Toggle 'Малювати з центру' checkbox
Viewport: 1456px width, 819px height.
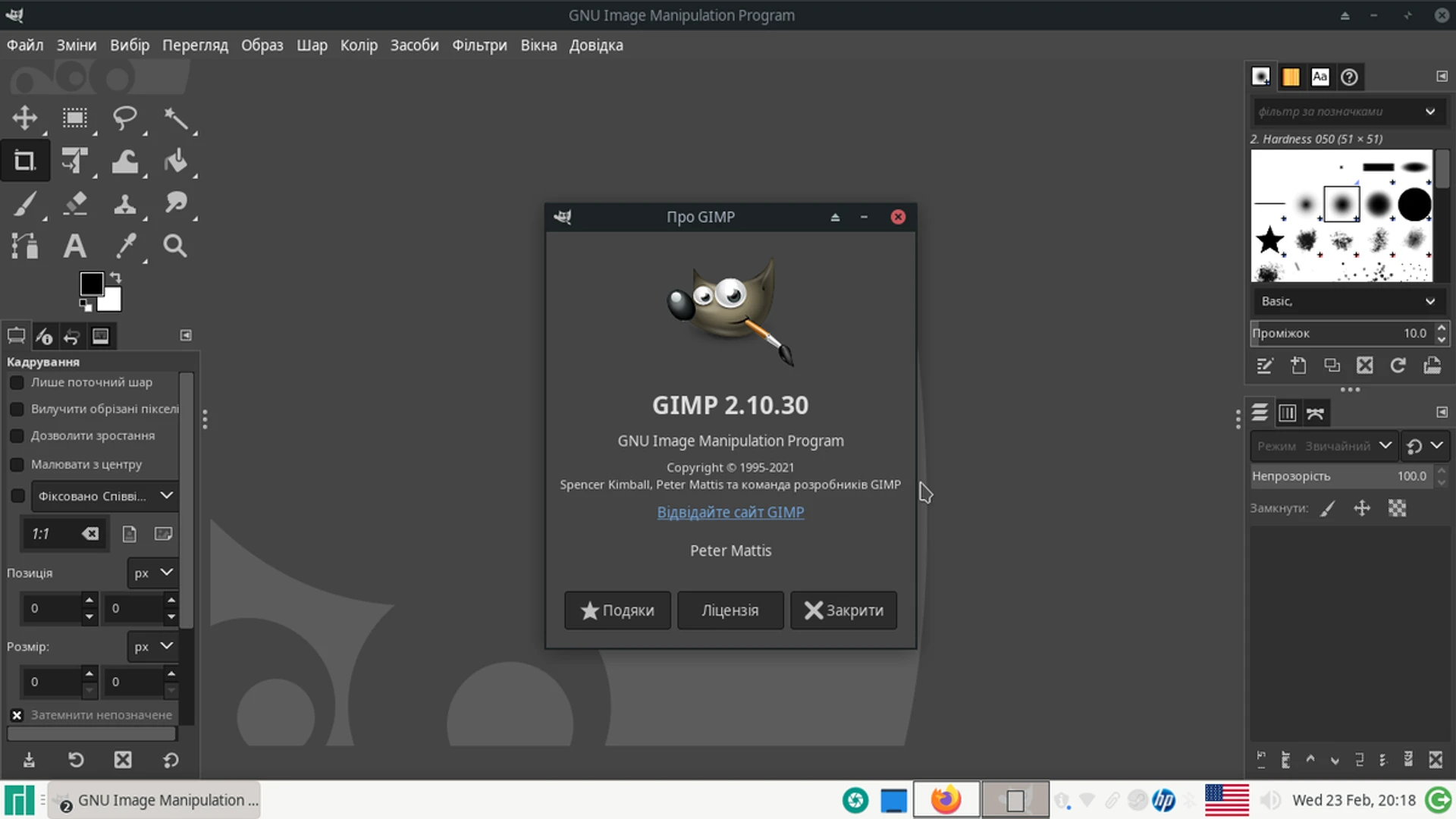[x=17, y=464]
